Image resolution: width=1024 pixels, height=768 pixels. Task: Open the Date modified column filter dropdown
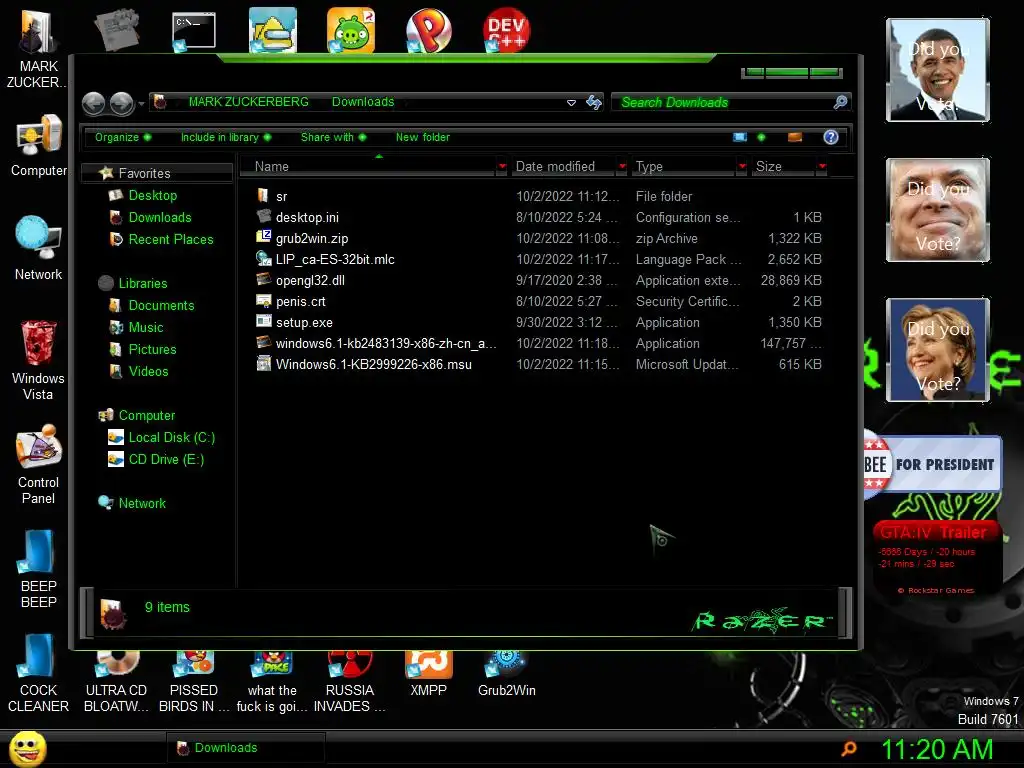point(622,167)
